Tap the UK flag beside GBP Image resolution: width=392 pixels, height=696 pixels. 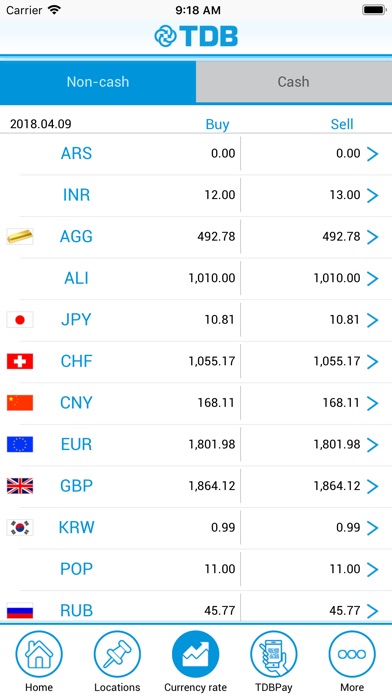pyautogui.click(x=20, y=486)
